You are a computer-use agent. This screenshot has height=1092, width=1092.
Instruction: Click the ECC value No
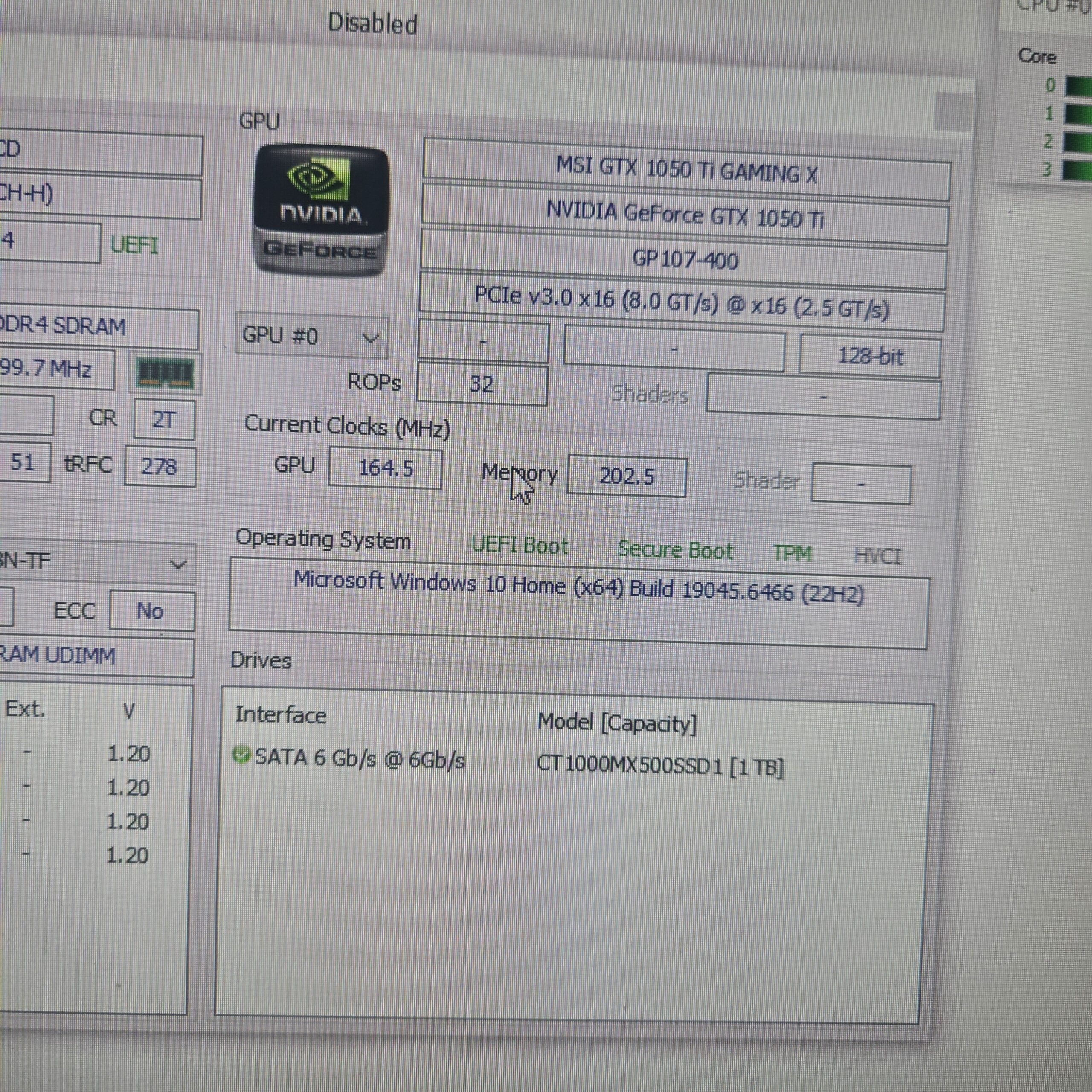[x=151, y=611]
